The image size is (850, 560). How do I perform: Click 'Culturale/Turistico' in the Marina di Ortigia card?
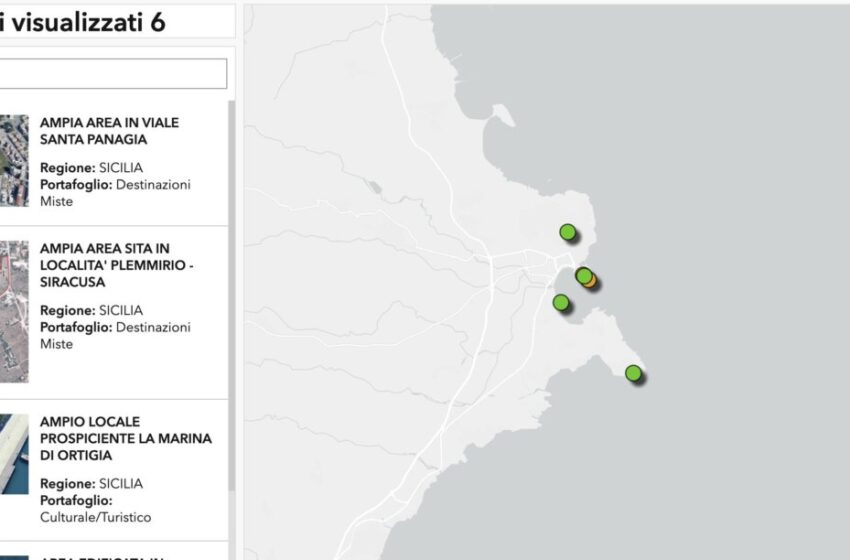pyautogui.click(x=95, y=517)
